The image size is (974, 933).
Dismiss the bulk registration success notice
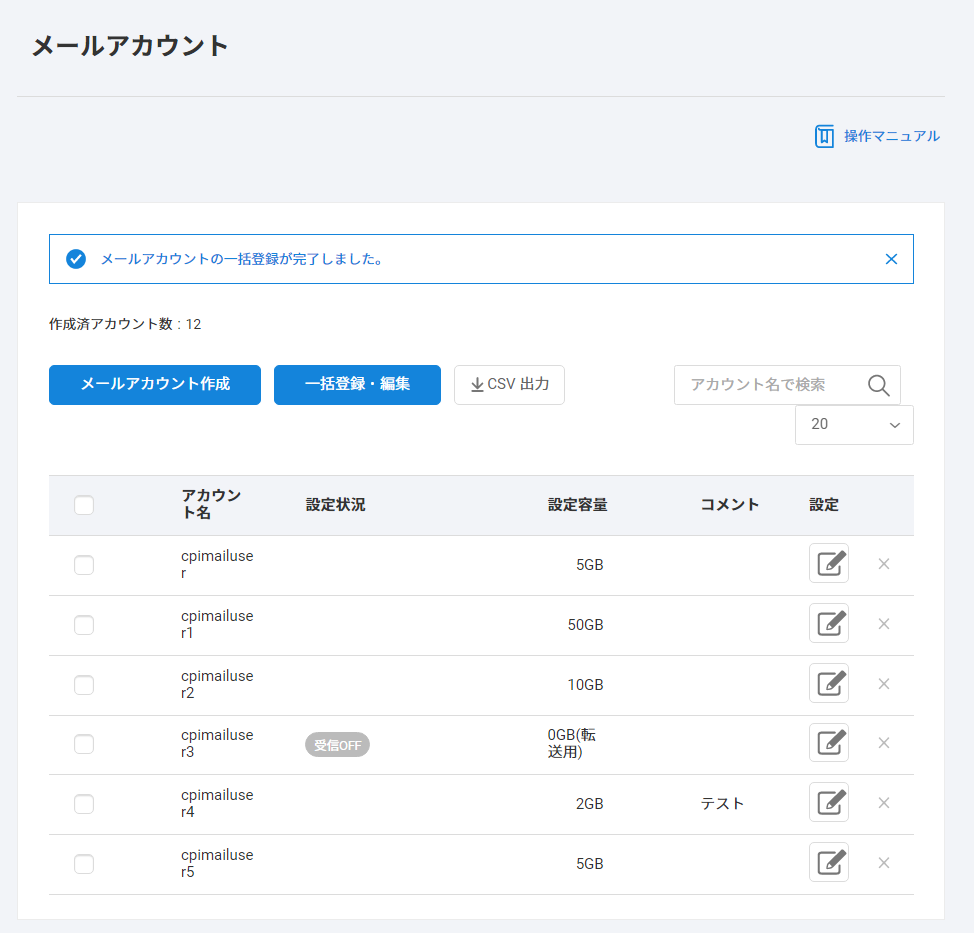(891, 259)
